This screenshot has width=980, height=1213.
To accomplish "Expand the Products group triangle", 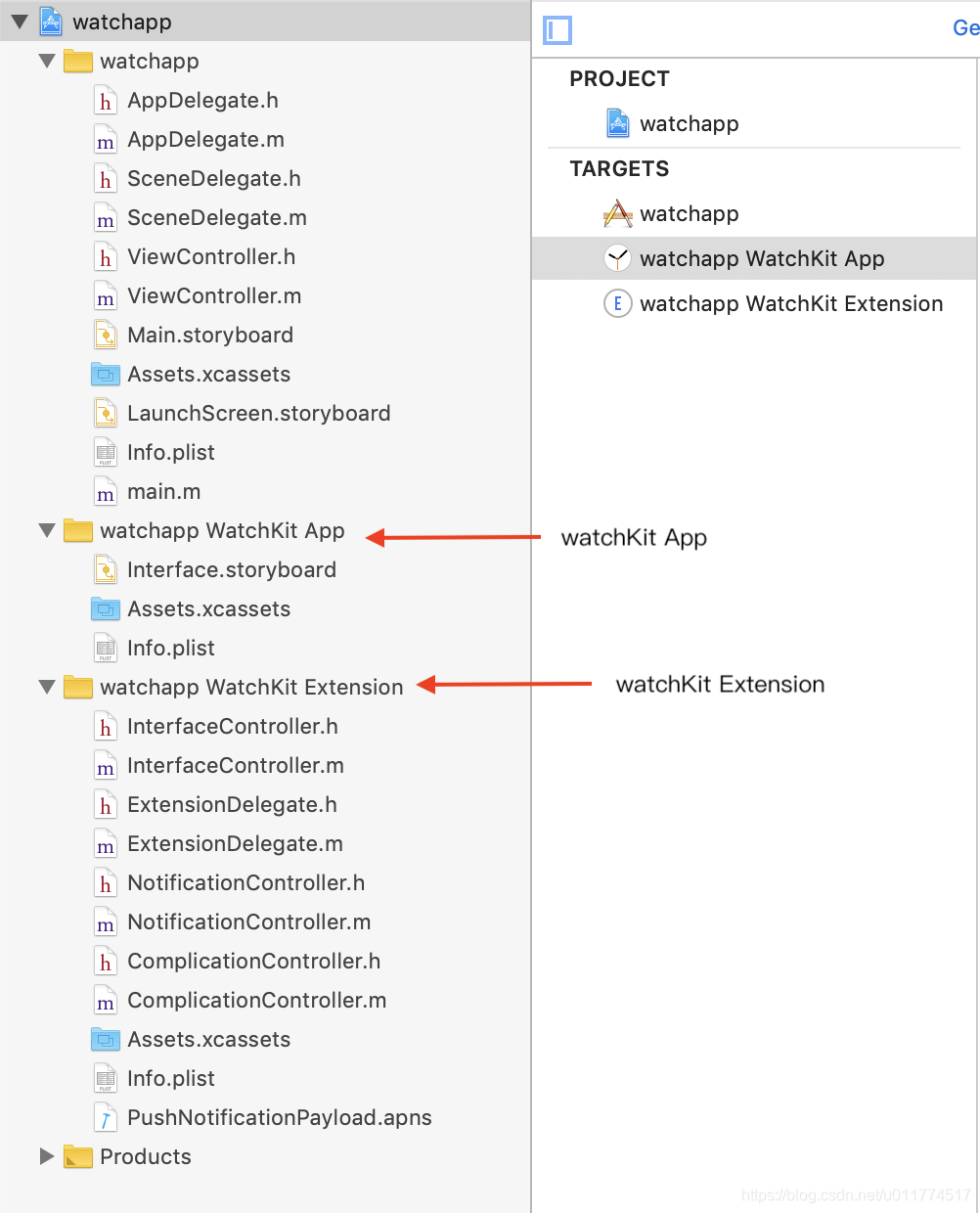I will tap(47, 1156).
